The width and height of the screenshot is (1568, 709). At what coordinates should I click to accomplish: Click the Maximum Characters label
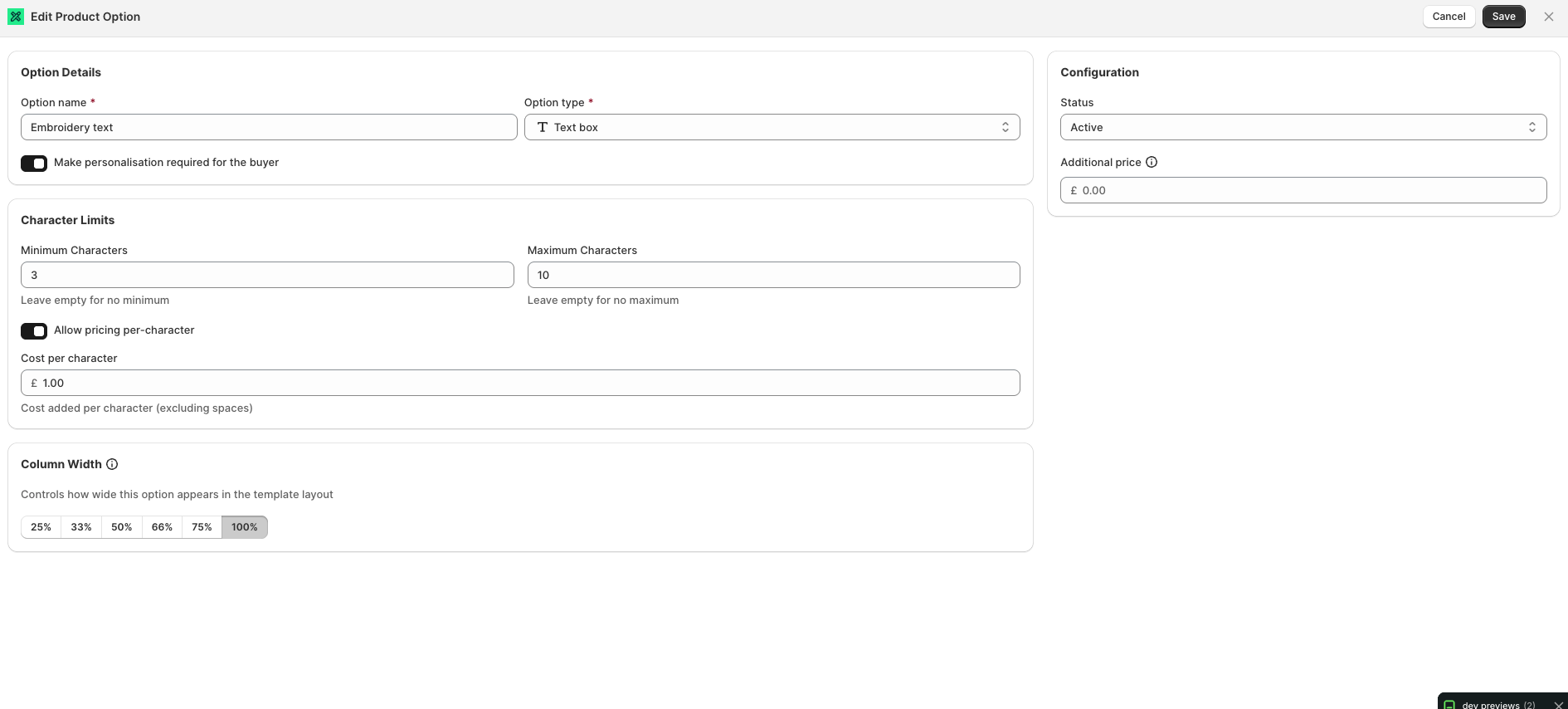click(582, 250)
